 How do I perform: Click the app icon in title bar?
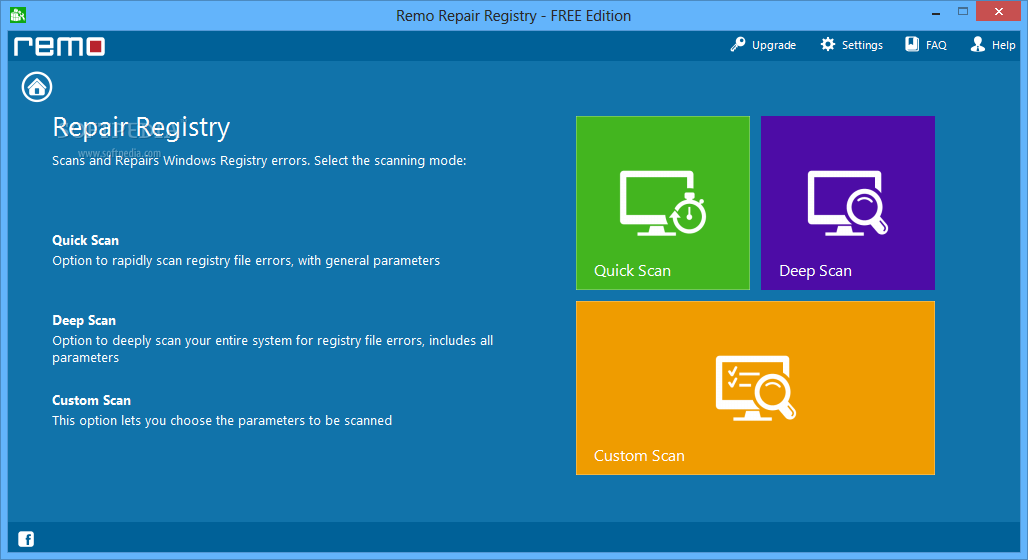(x=18, y=14)
